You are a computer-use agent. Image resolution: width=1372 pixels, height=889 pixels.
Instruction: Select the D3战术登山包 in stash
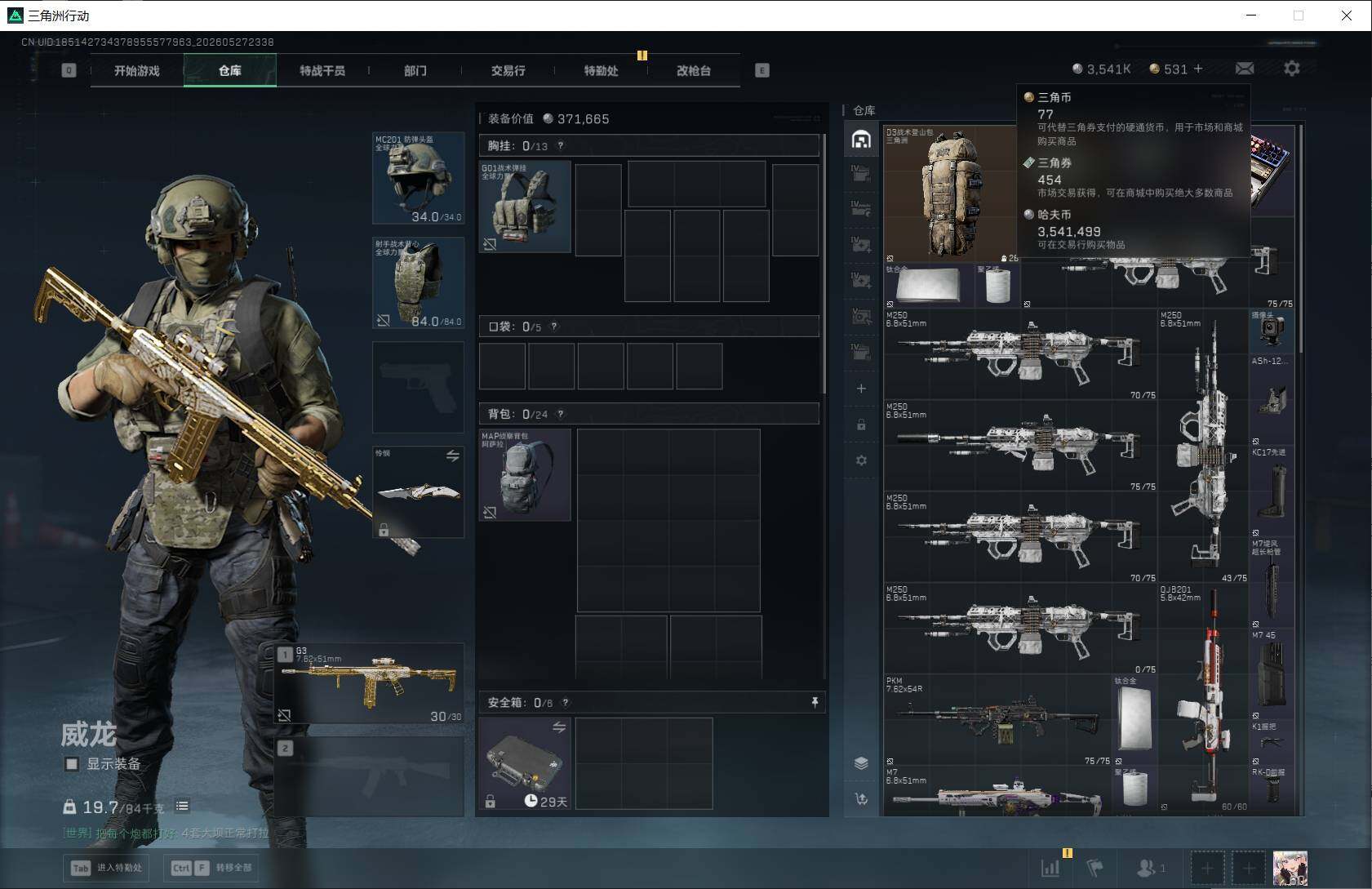point(952,194)
